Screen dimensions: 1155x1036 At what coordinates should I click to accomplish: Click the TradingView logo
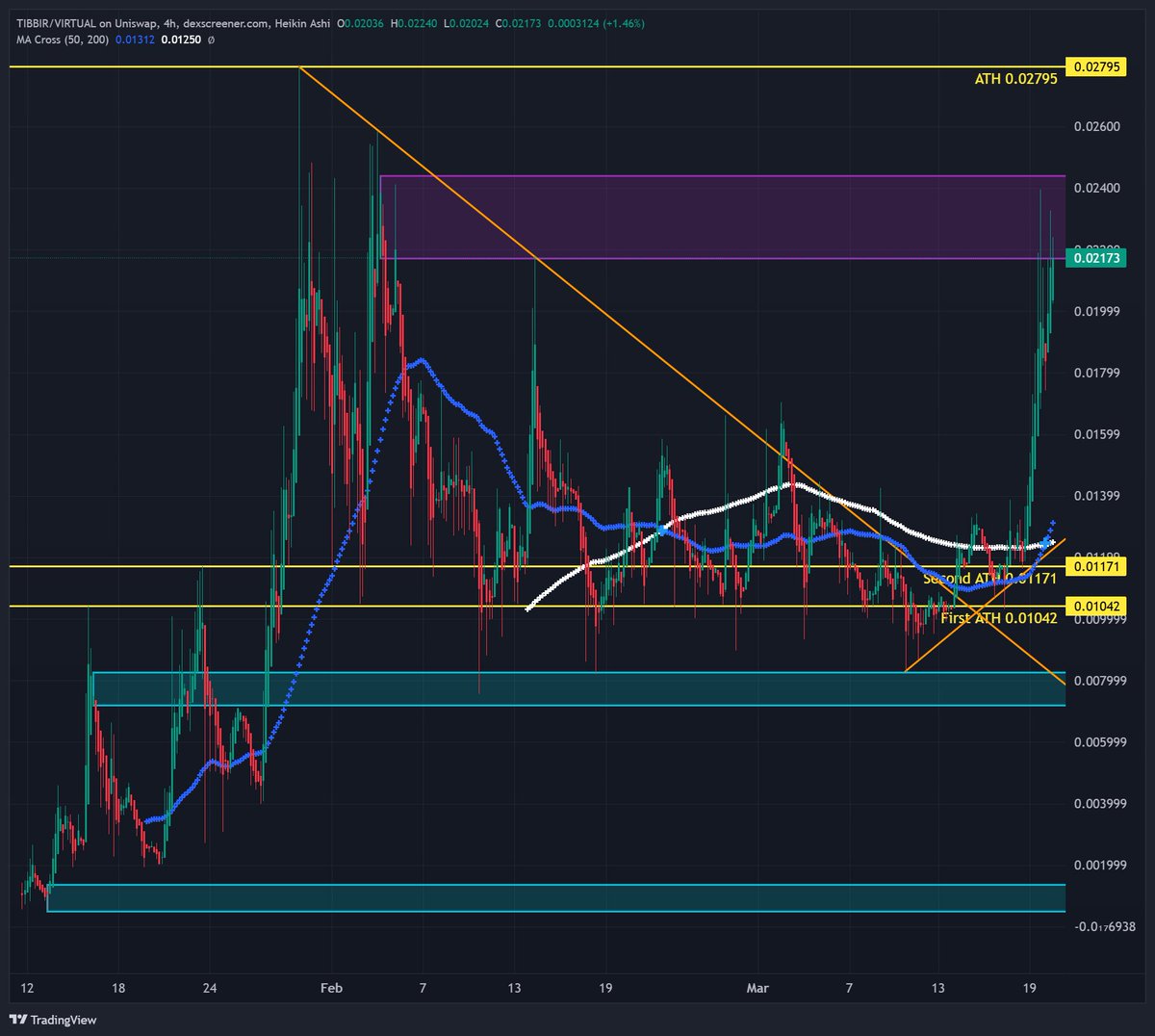[x=53, y=1019]
